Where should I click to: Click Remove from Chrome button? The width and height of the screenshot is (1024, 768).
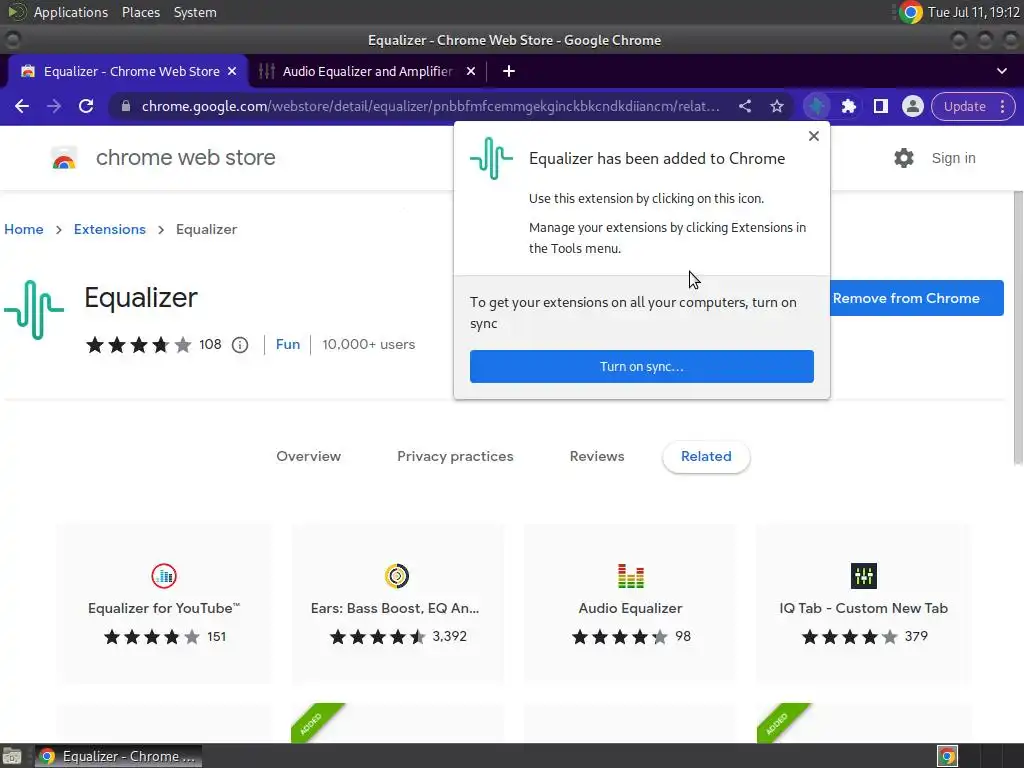(916, 298)
